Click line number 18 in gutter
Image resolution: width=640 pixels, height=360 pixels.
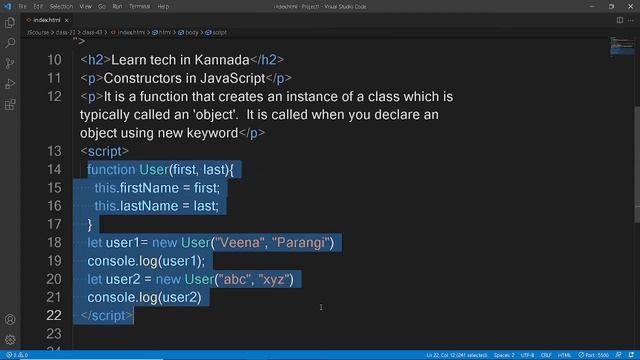point(54,242)
